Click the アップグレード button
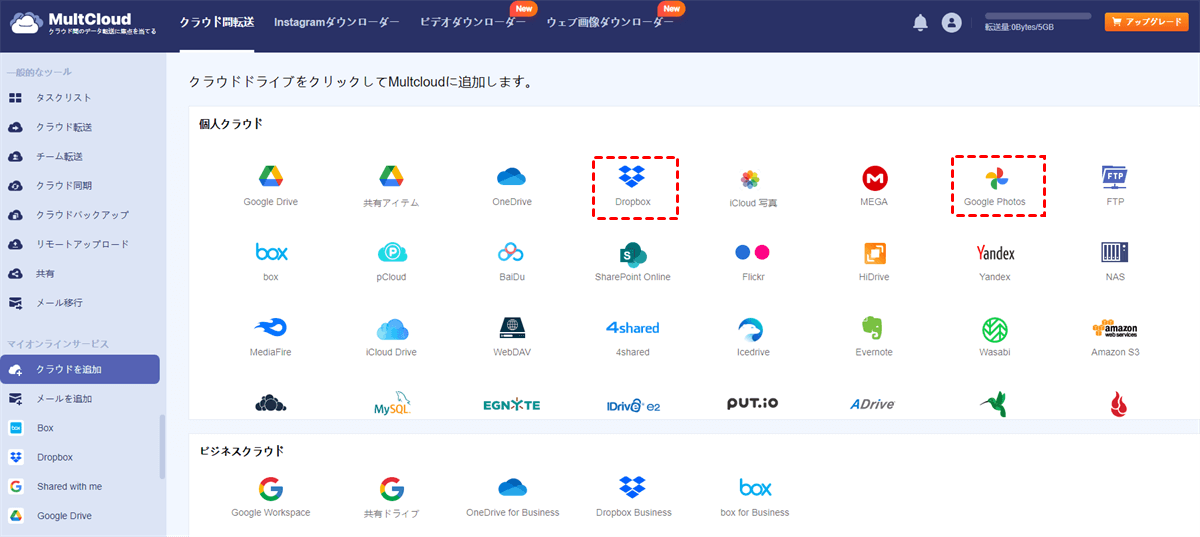 pyautogui.click(x=1147, y=22)
